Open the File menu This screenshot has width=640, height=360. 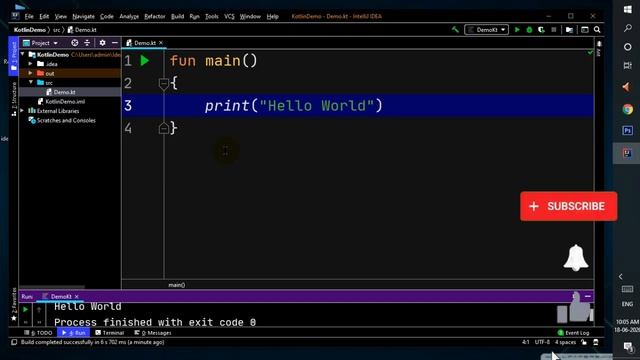[x=29, y=16]
